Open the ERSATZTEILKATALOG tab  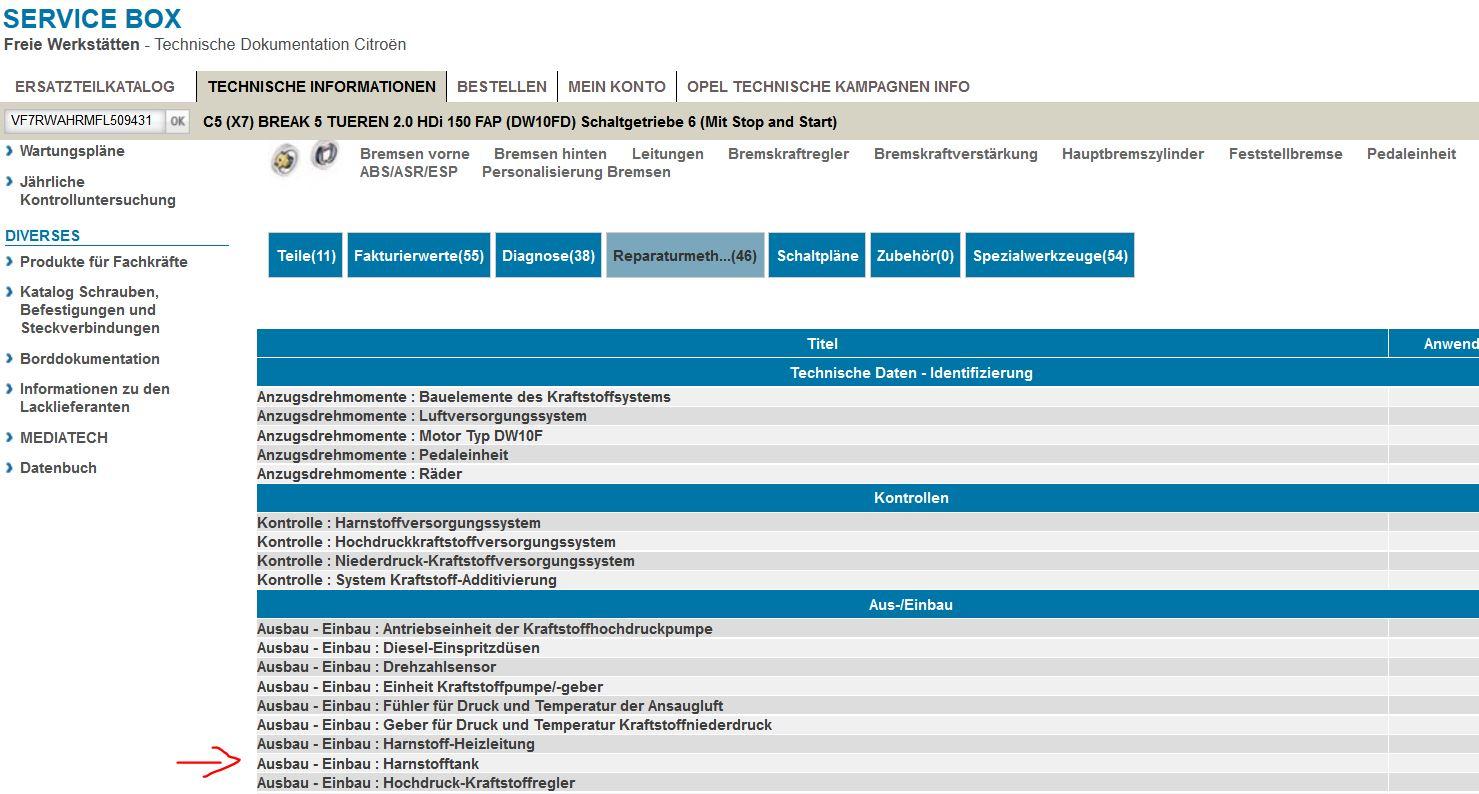pyautogui.click(x=95, y=87)
